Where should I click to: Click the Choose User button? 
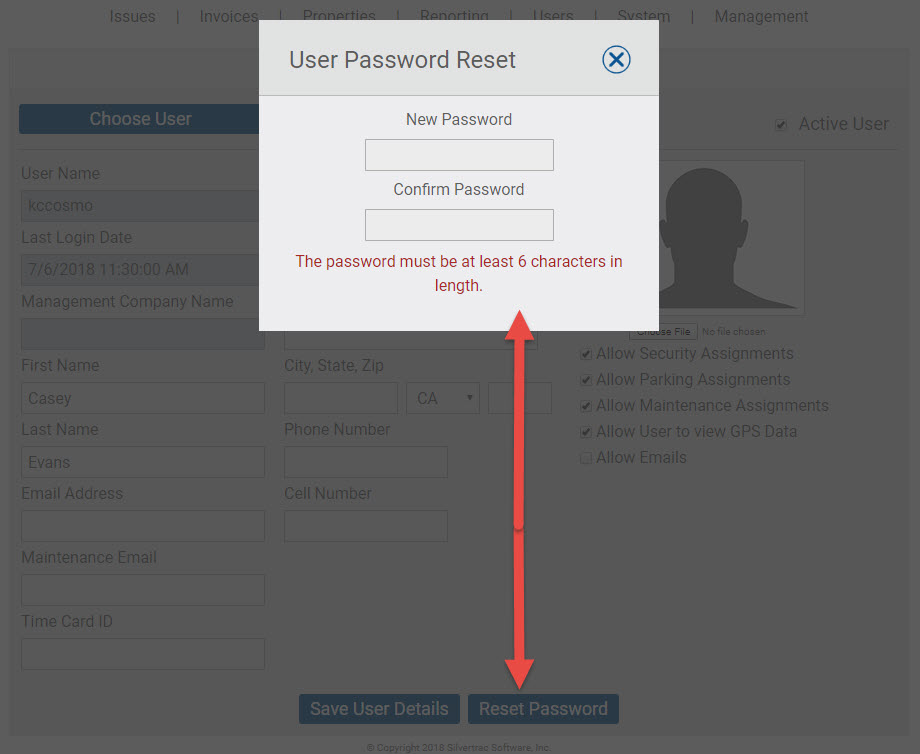[140, 119]
